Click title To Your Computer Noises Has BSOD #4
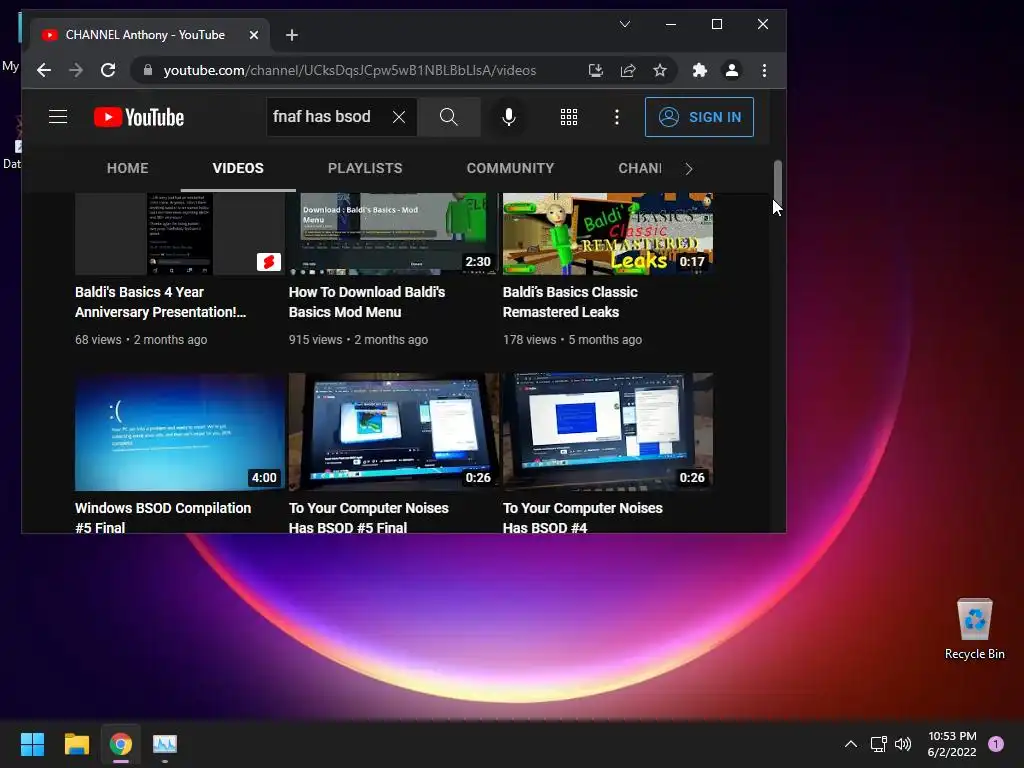 (x=583, y=517)
